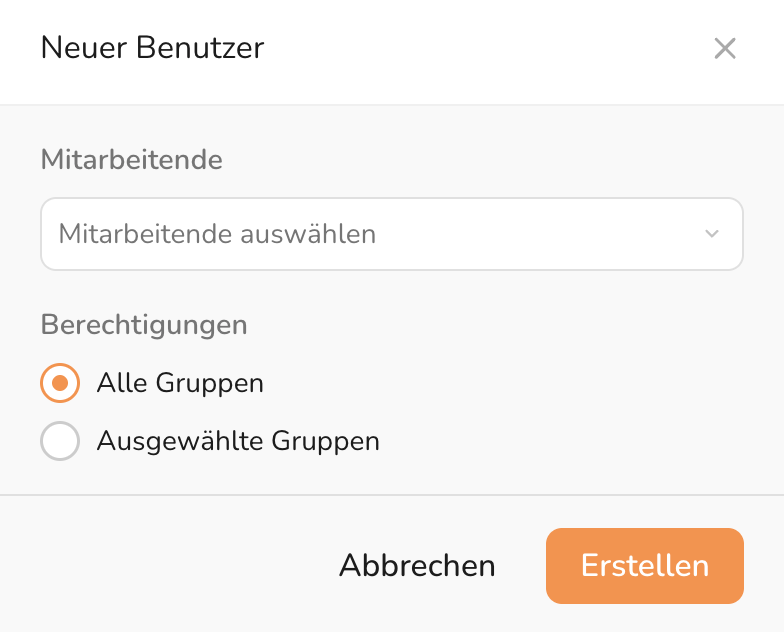
Task: Click the Mitarbeitende field label
Action: pos(131,159)
